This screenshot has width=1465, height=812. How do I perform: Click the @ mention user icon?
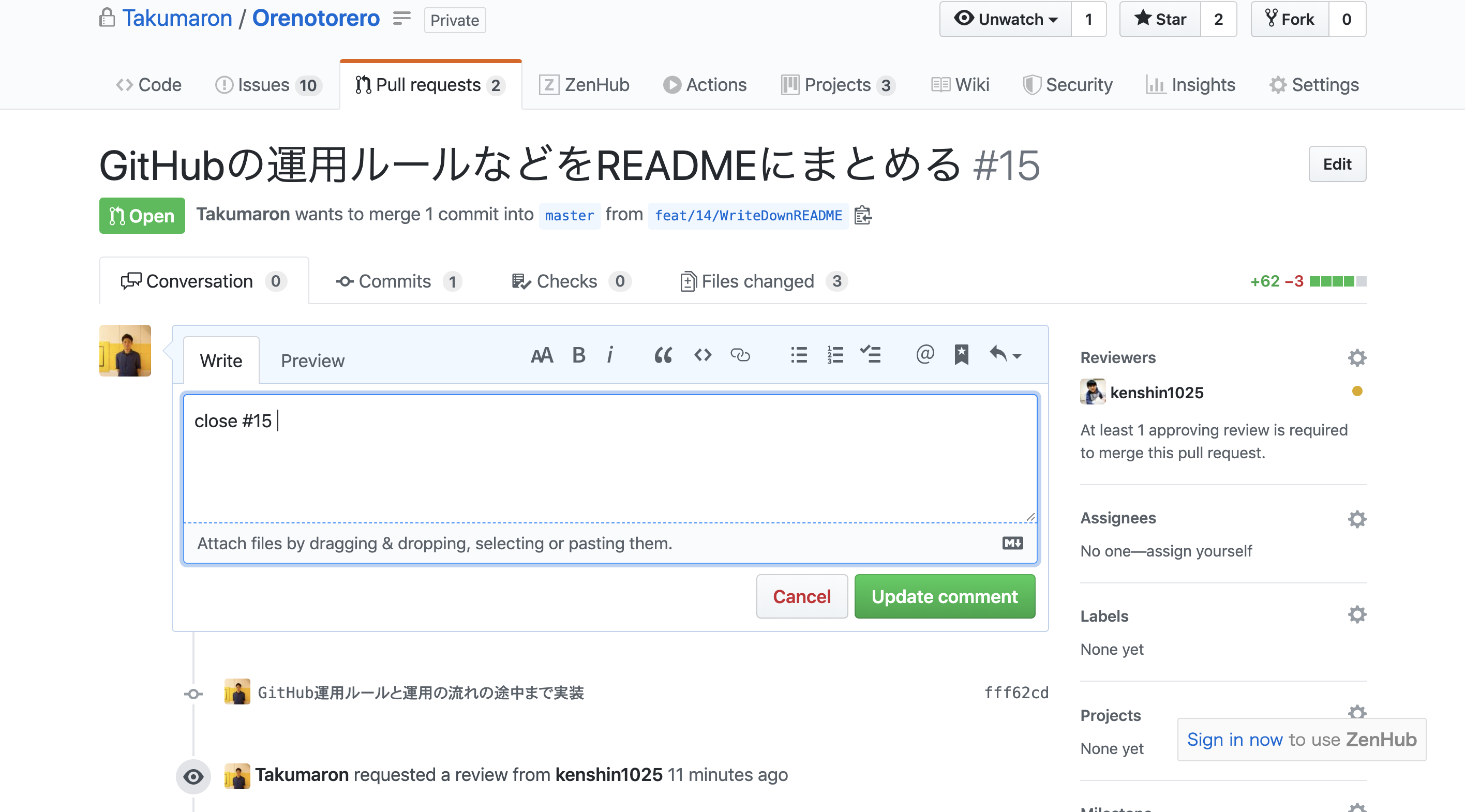click(925, 355)
